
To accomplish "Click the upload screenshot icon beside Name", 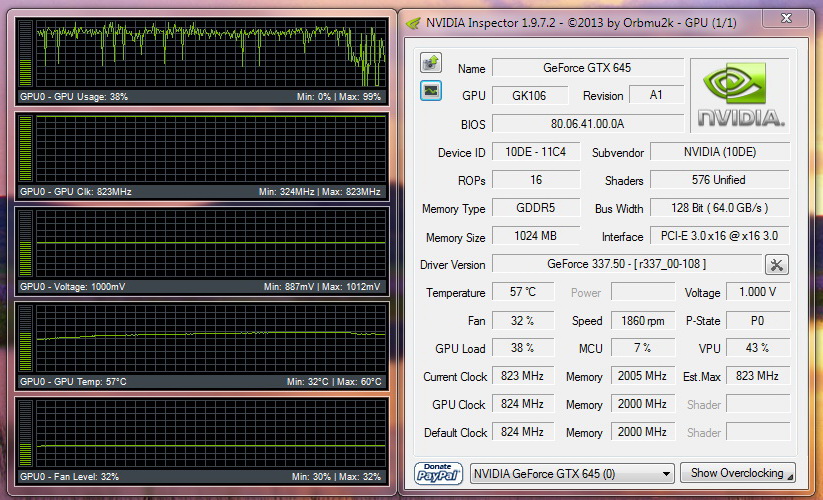I will click(431, 62).
